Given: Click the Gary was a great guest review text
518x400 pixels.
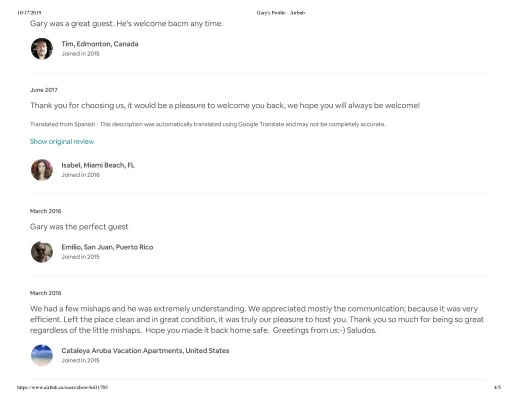Looking at the screenshot, I should [x=127, y=24].
